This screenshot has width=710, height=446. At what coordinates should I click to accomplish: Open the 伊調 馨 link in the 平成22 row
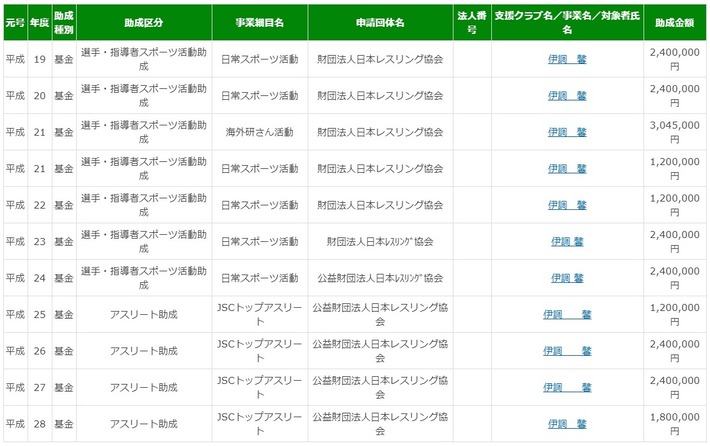coord(567,205)
